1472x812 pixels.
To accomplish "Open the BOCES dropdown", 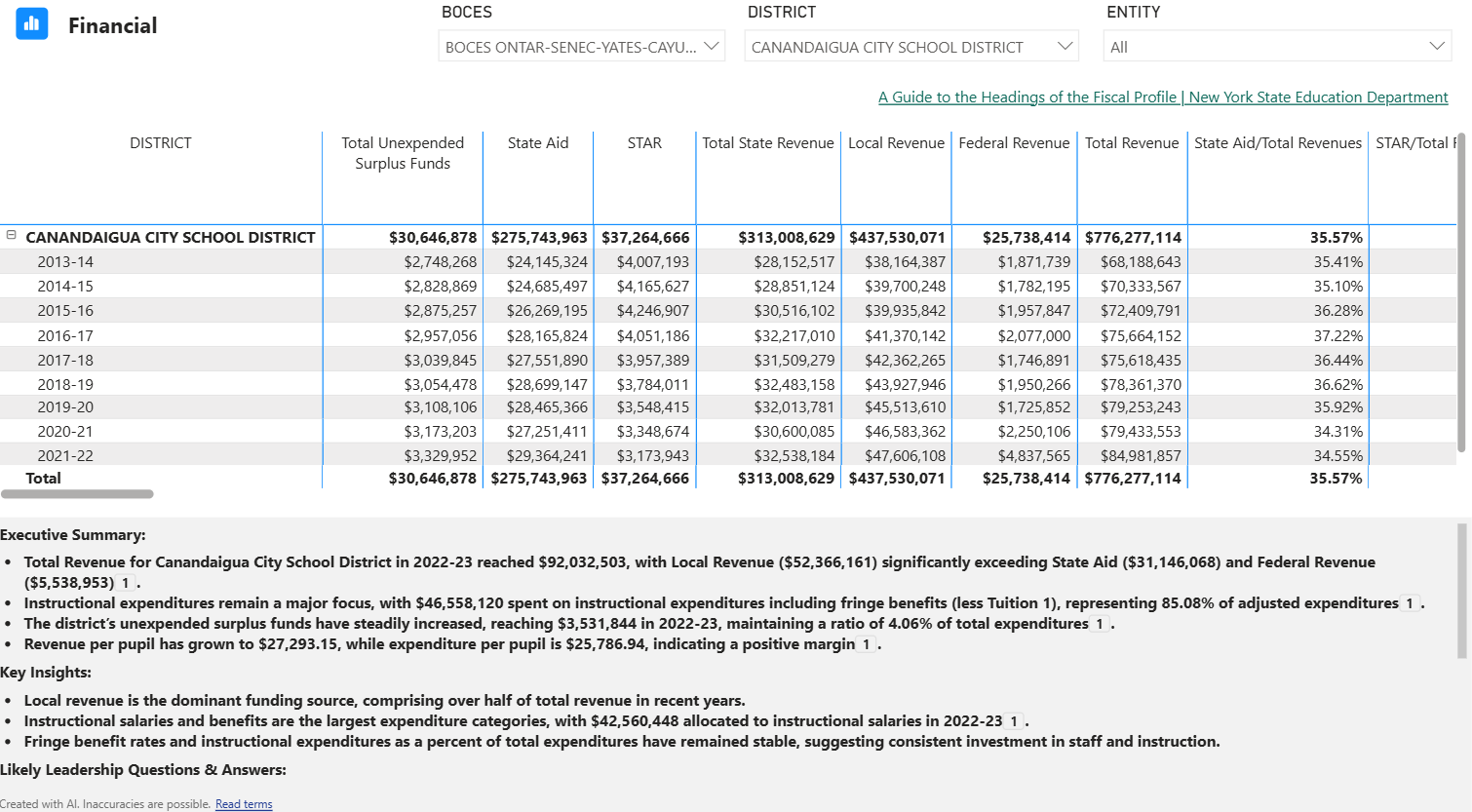I will [x=581, y=47].
